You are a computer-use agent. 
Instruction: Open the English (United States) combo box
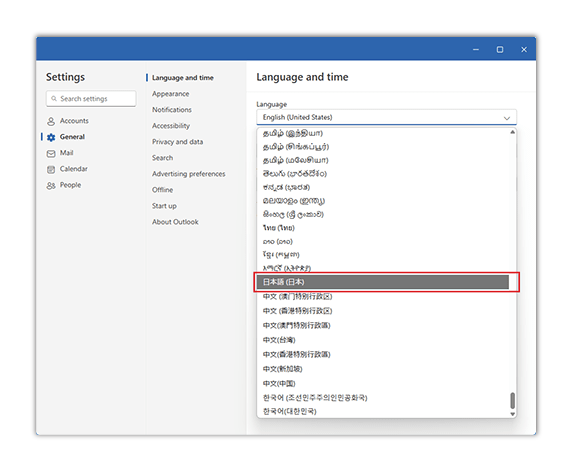(x=386, y=117)
